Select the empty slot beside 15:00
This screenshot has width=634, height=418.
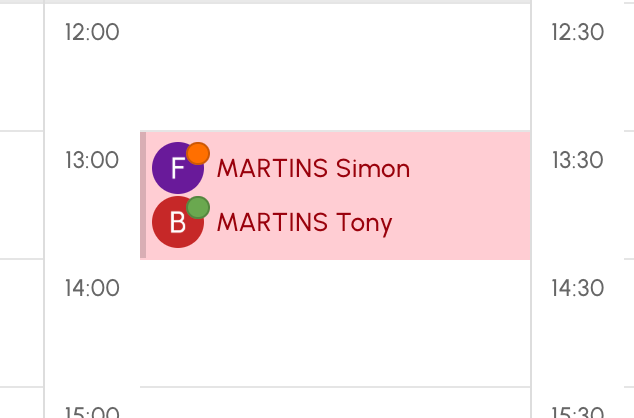pos(335,403)
